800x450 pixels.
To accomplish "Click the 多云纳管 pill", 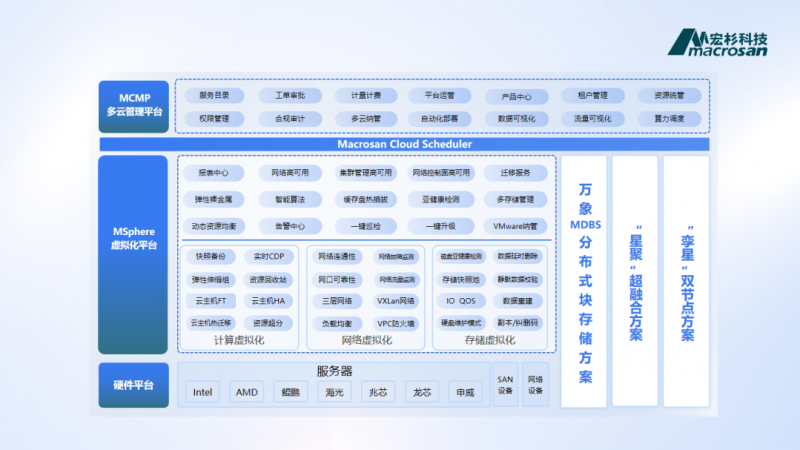I will click(366, 119).
